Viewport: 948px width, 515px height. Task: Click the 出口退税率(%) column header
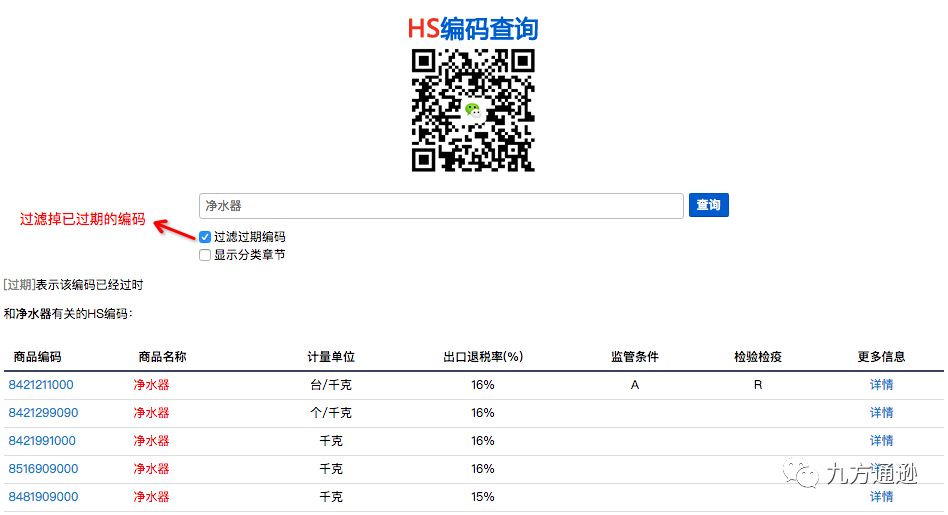483,357
